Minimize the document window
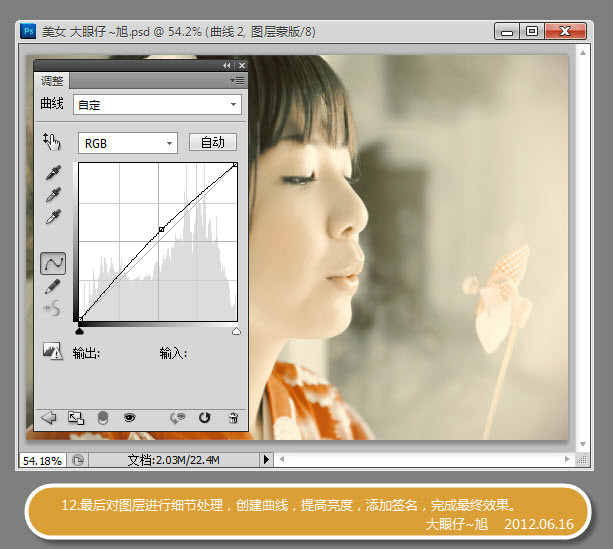Viewport: 613px width, 549px height. 507,31
